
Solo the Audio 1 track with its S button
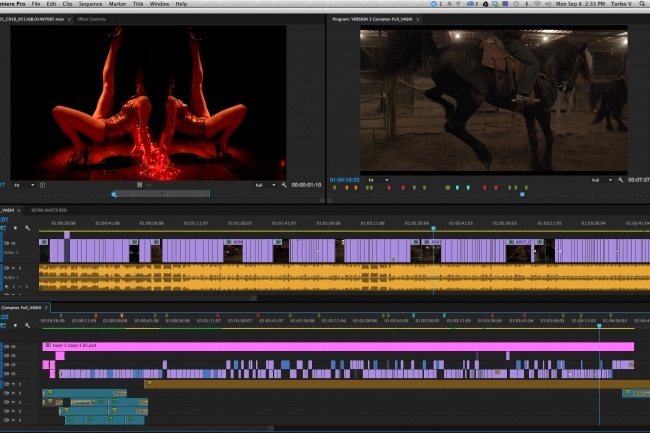(x=19, y=268)
